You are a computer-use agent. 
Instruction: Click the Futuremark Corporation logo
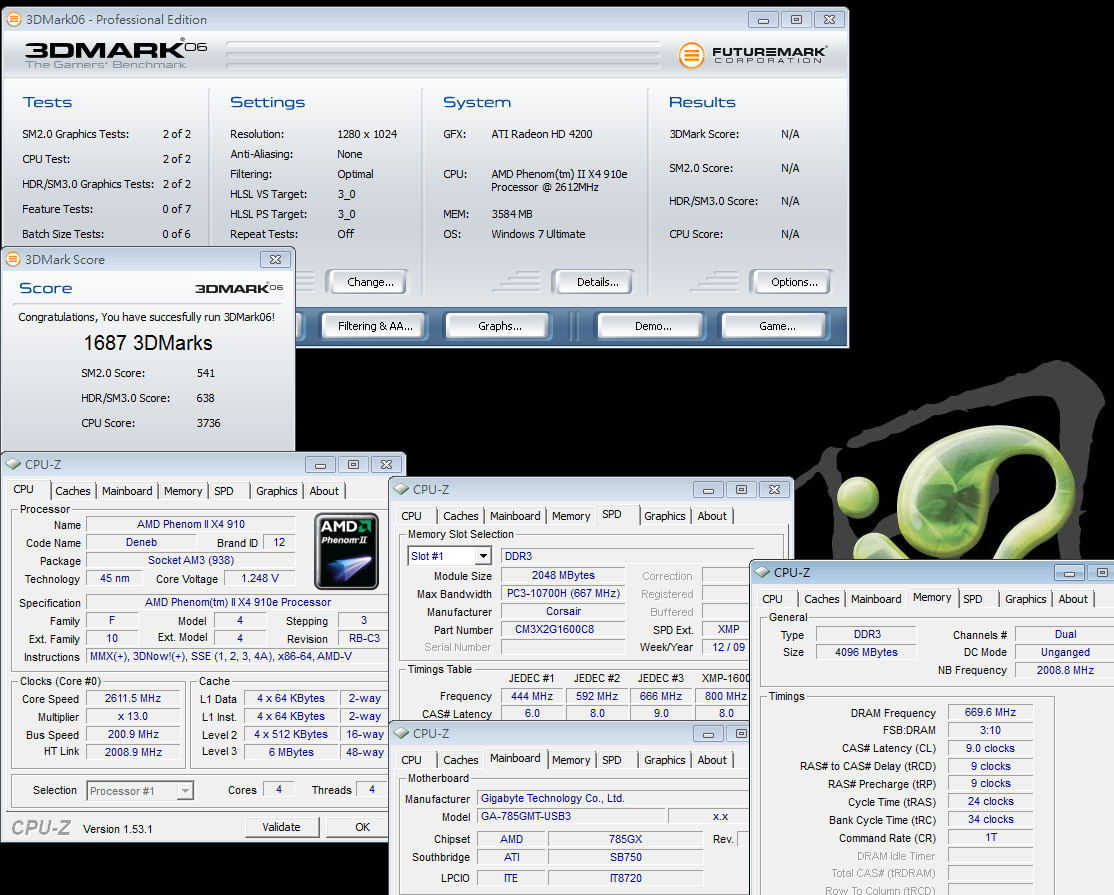point(752,55)
